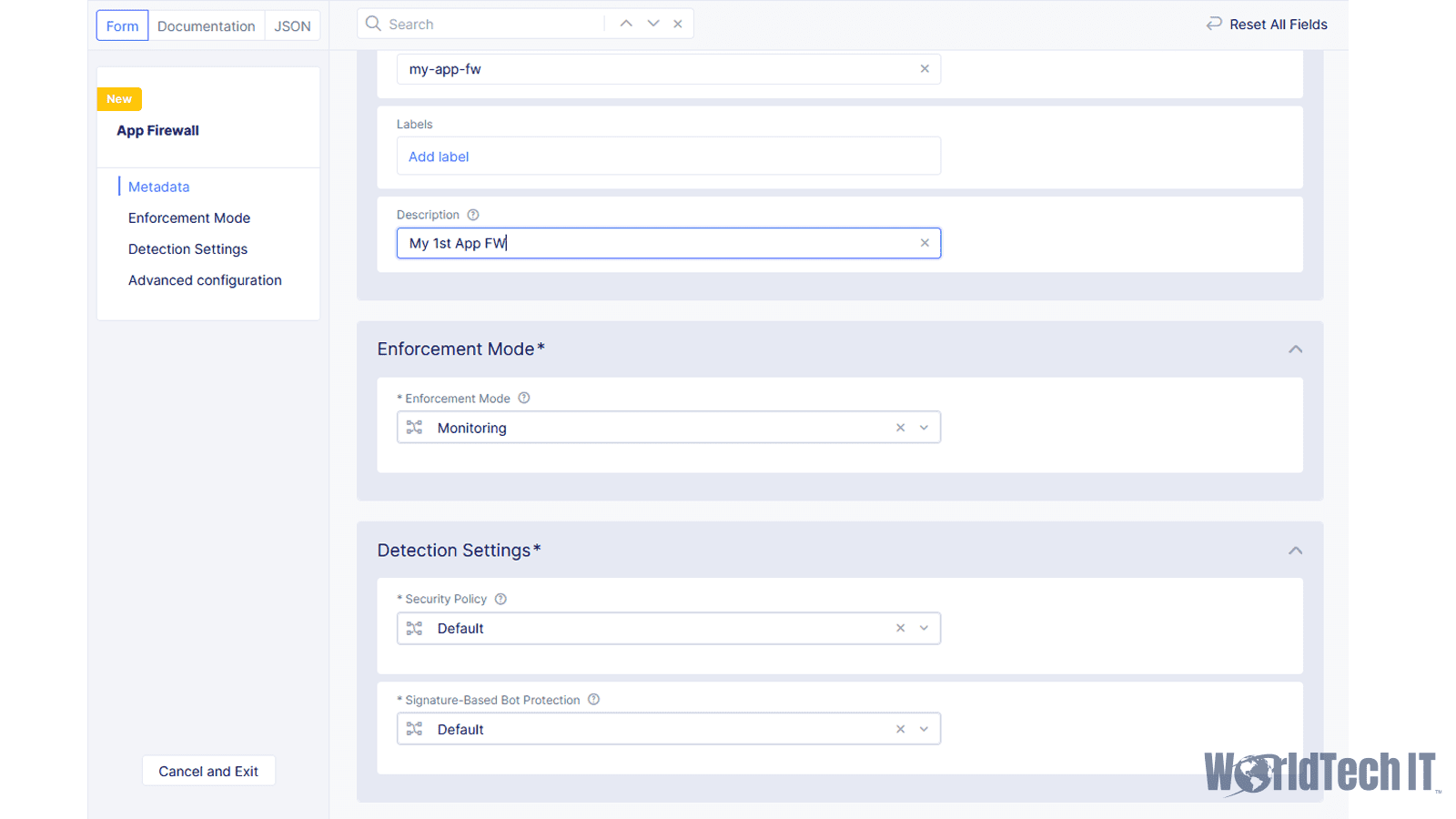1456x819 pixels.
Task: Collapse the Enforcement Mode section
Action: pos(1296,349)
